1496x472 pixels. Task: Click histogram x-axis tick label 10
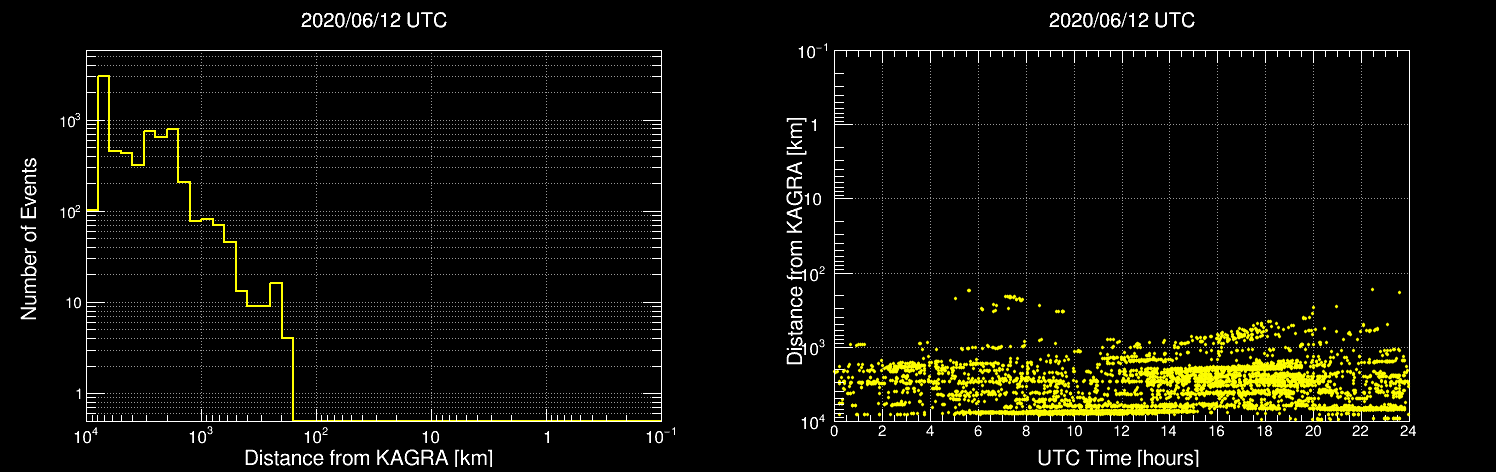[431, 437]
